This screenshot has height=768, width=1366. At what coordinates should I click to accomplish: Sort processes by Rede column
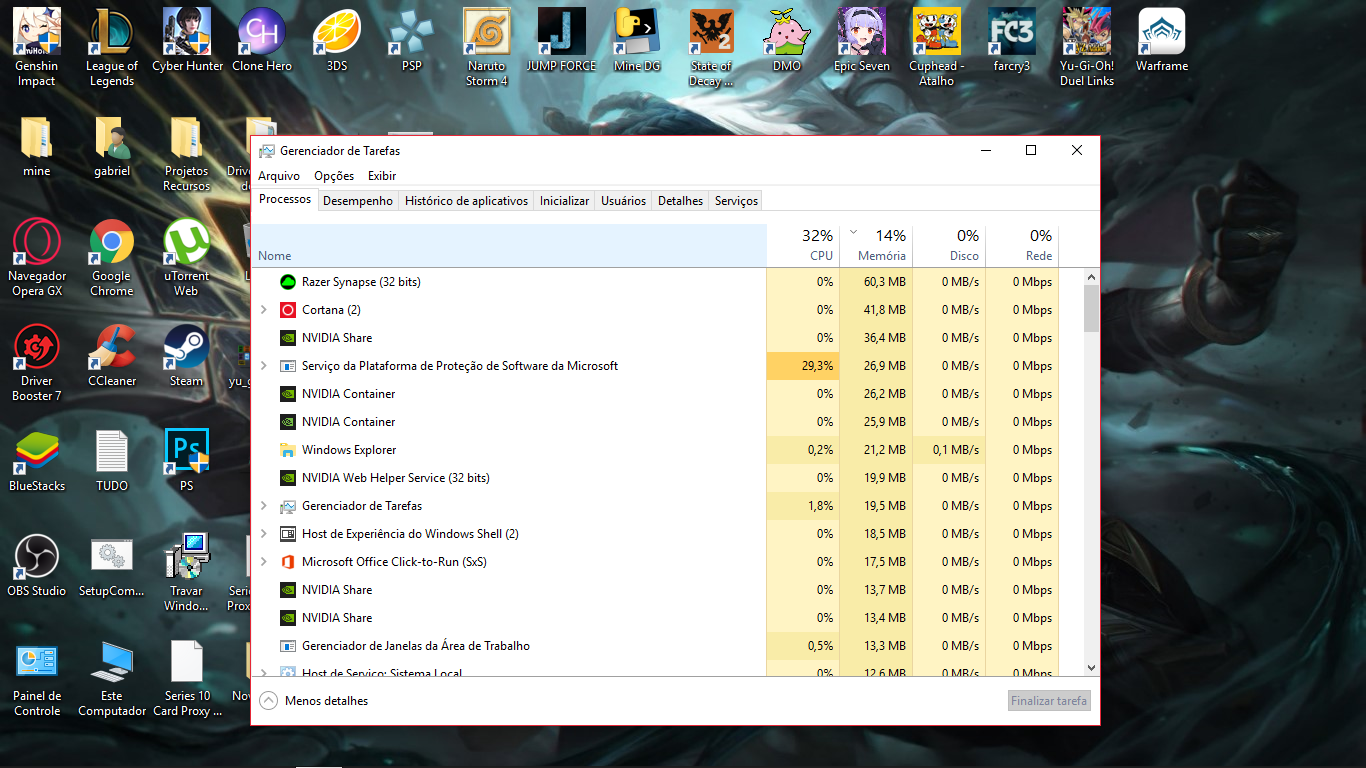[1022, 245]
